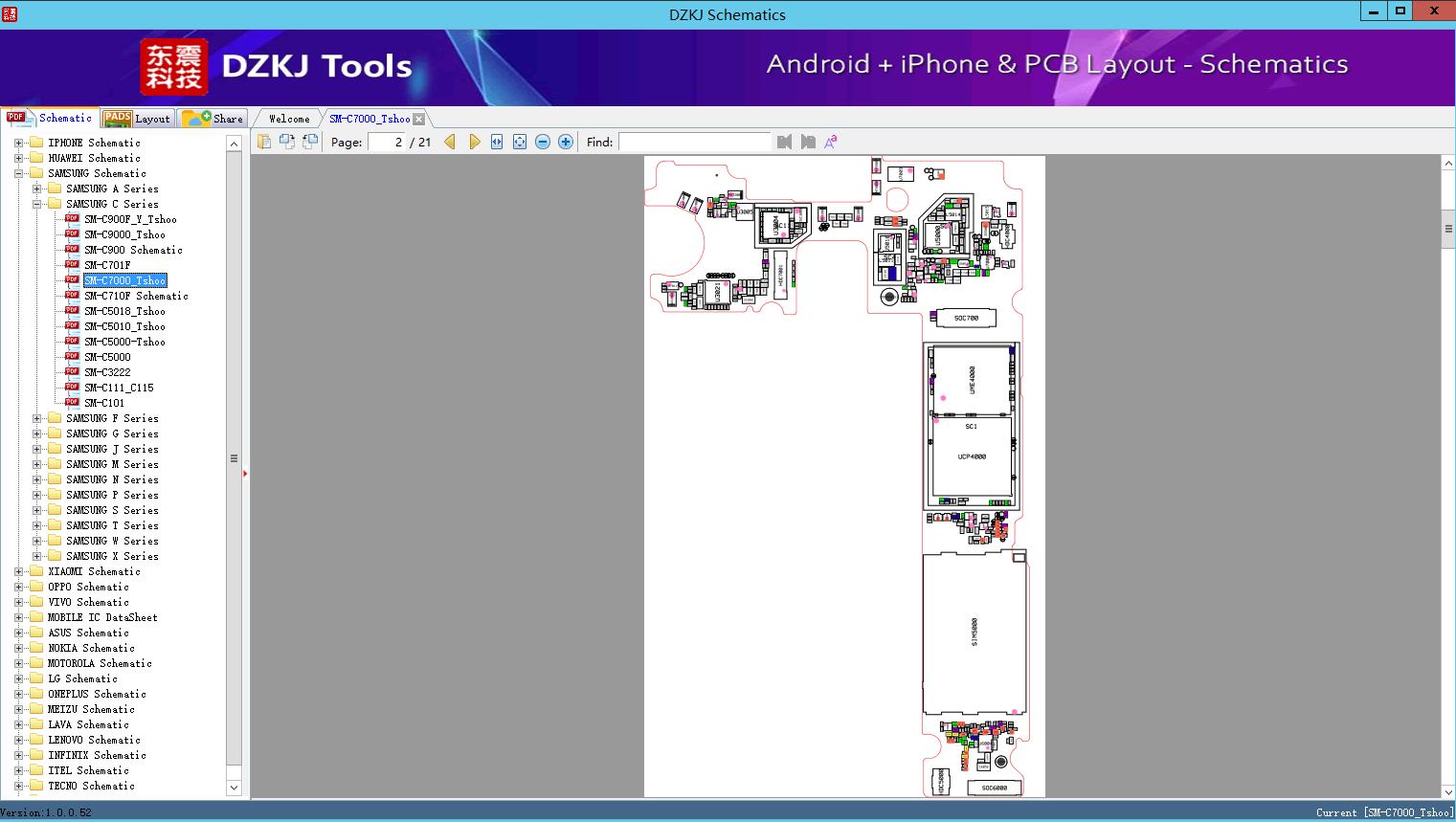The image size is (1456, 822).
Task: Select the SAMSUNG X Series folder
Action: 112,556
